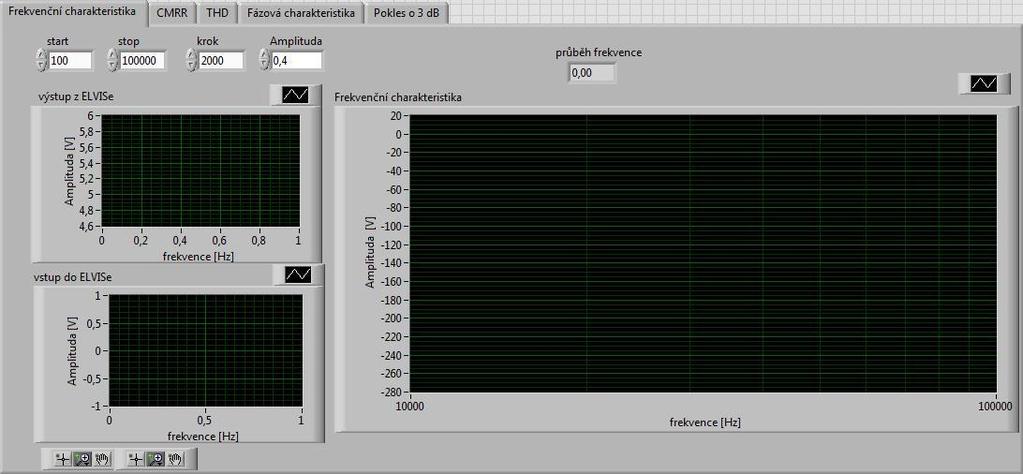Decrement the stop value with down arrow
The width and height of the screenshot is (1023, 474).
pos(113,65)
